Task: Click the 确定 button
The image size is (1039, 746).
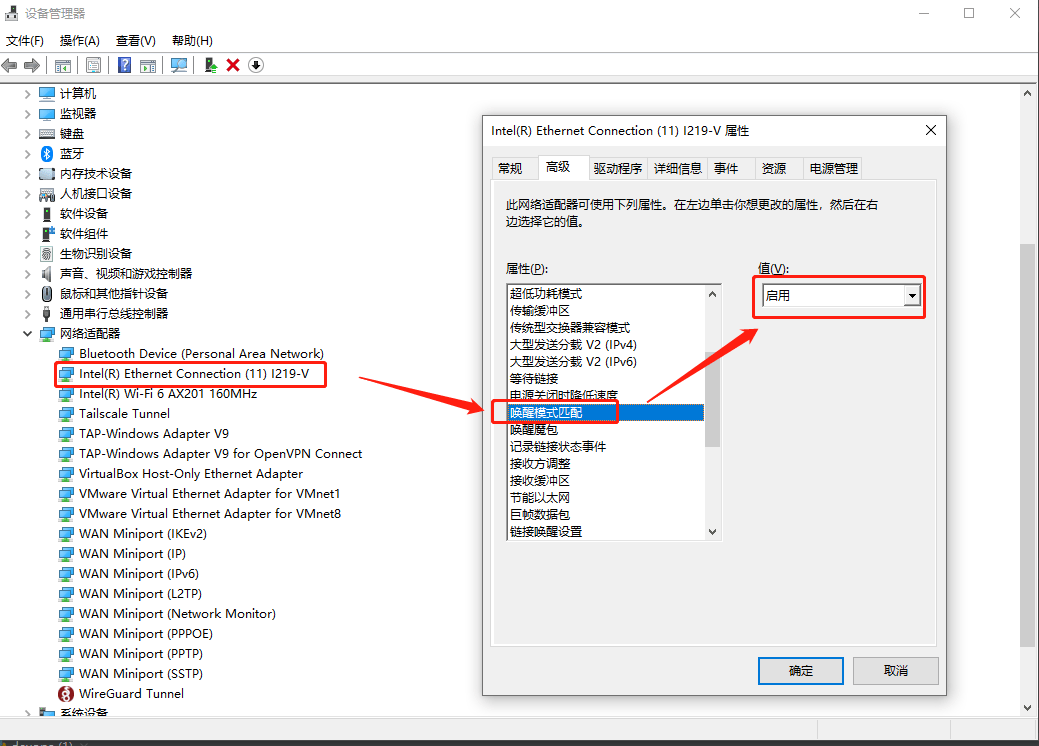Action: click(x=800, y=670)
